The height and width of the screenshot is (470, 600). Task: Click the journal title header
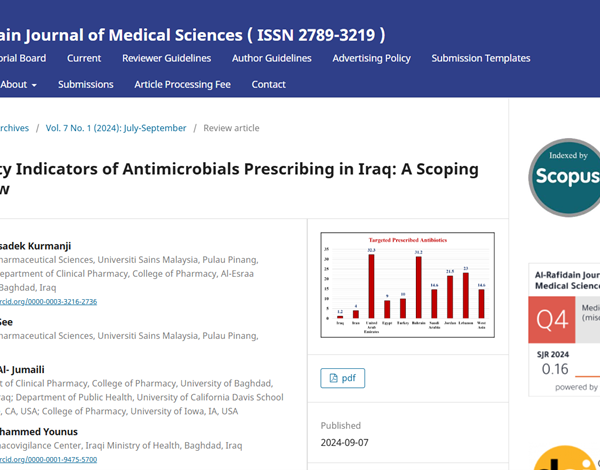coord(192,36)
